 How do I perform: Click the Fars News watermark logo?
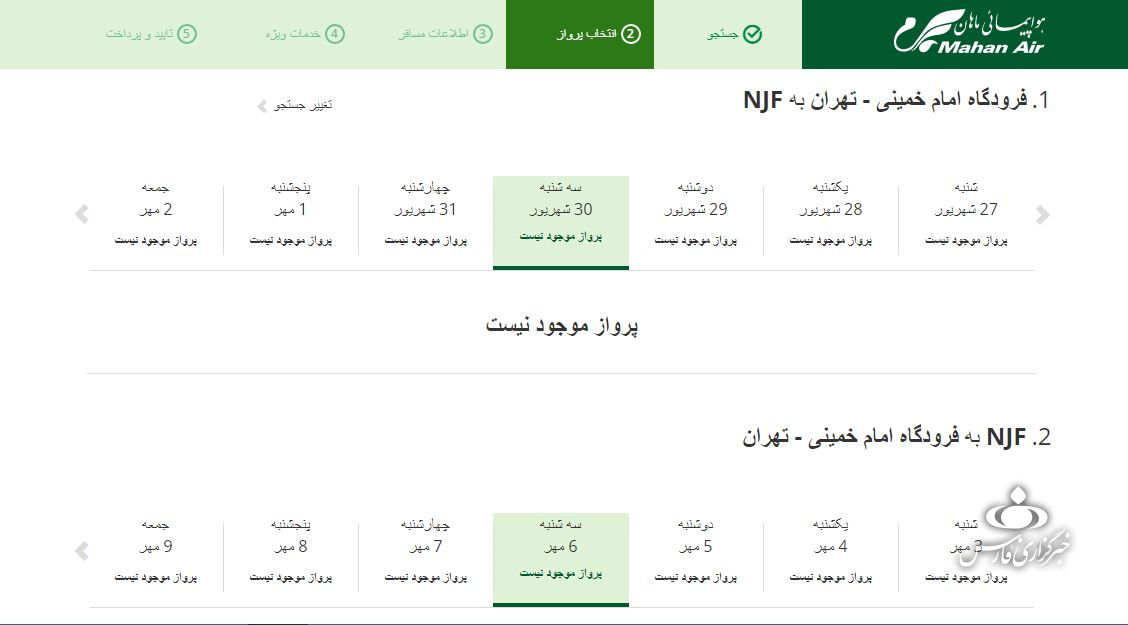pos(1027,532)
